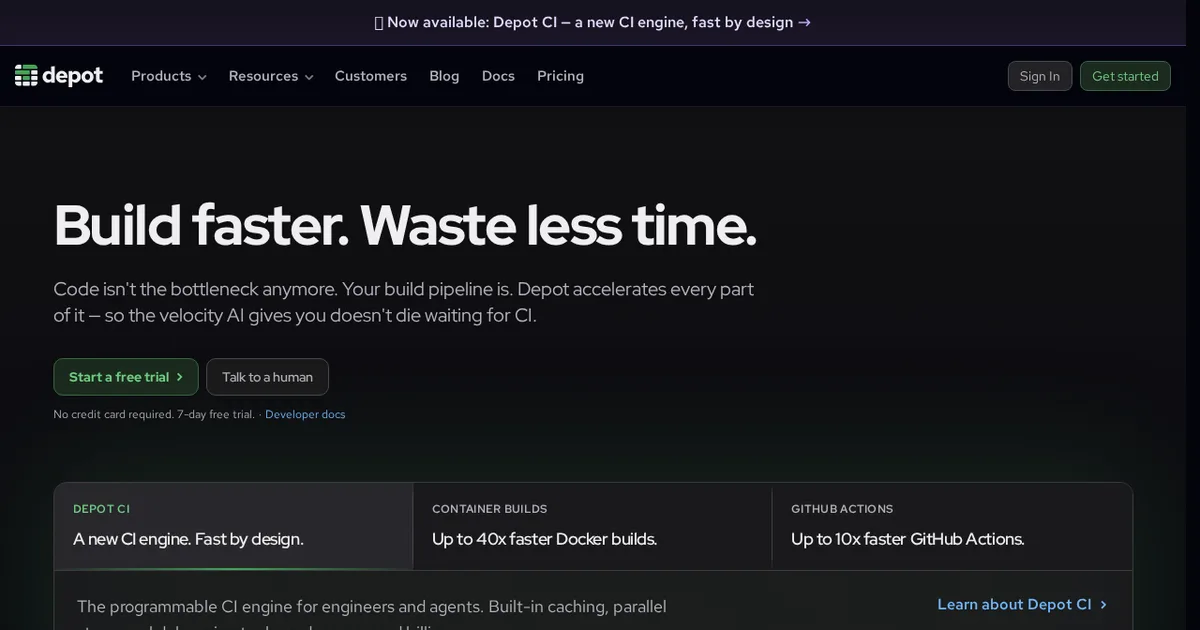This screenshot has width=1200, height=630.
Task: Follow the Learn about Depot CI link
Action: (x=1022, y=604)
